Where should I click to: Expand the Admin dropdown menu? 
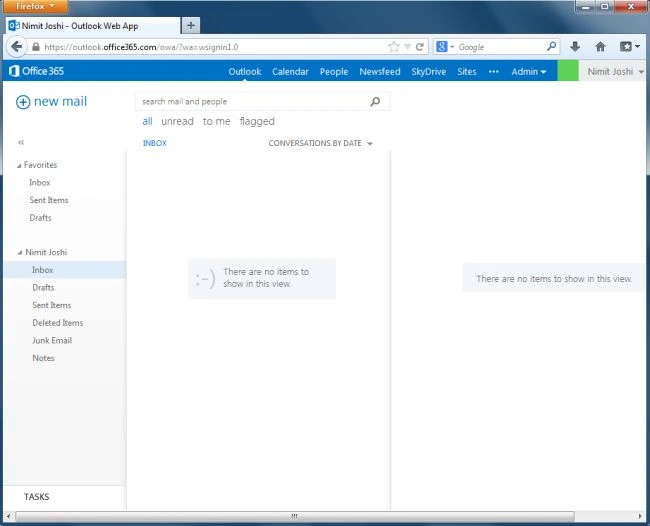pyautogui.click(x=529, y=72)
